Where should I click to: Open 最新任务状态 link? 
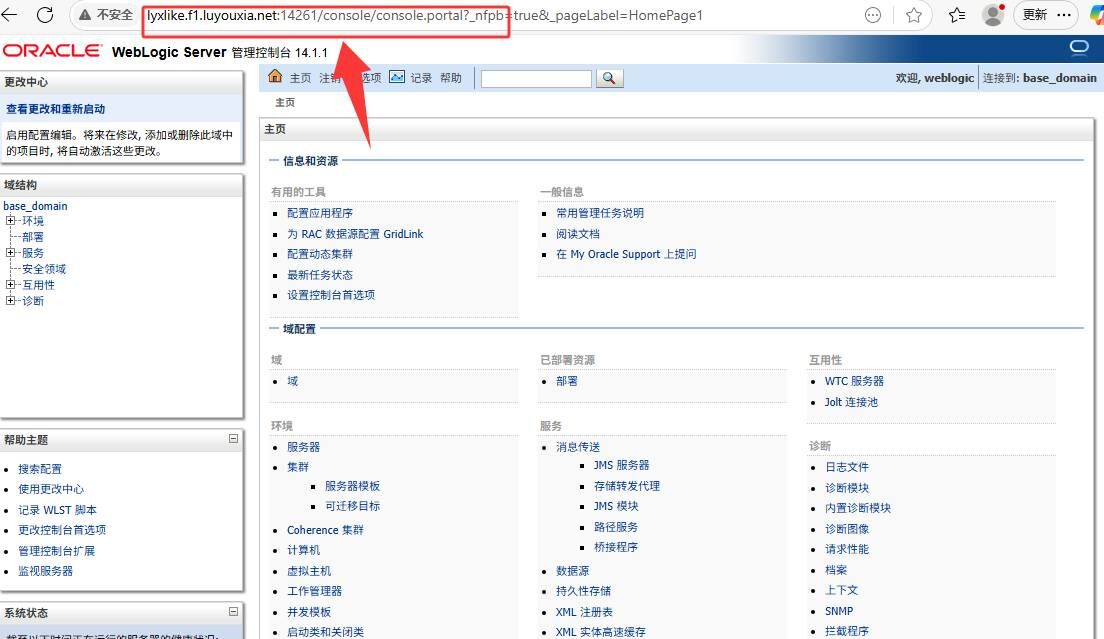coord(320,274)
